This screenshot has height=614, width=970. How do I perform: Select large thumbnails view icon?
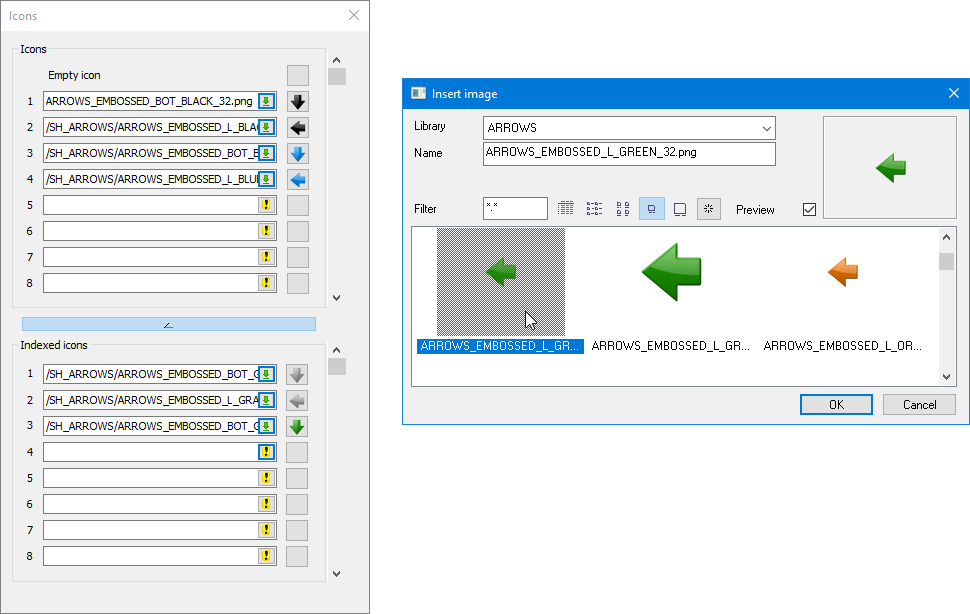click(680, 209)
